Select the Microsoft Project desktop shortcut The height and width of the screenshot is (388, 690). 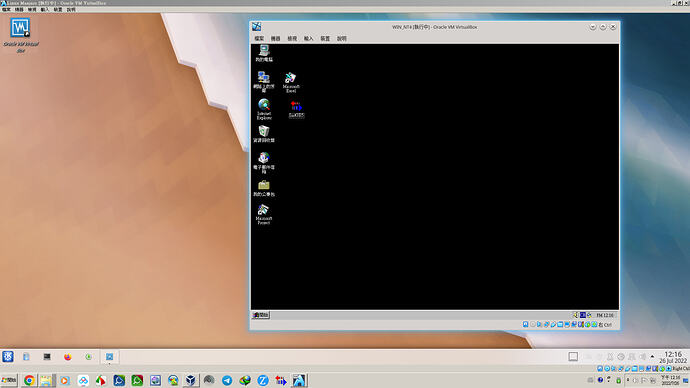click(264, 214)
